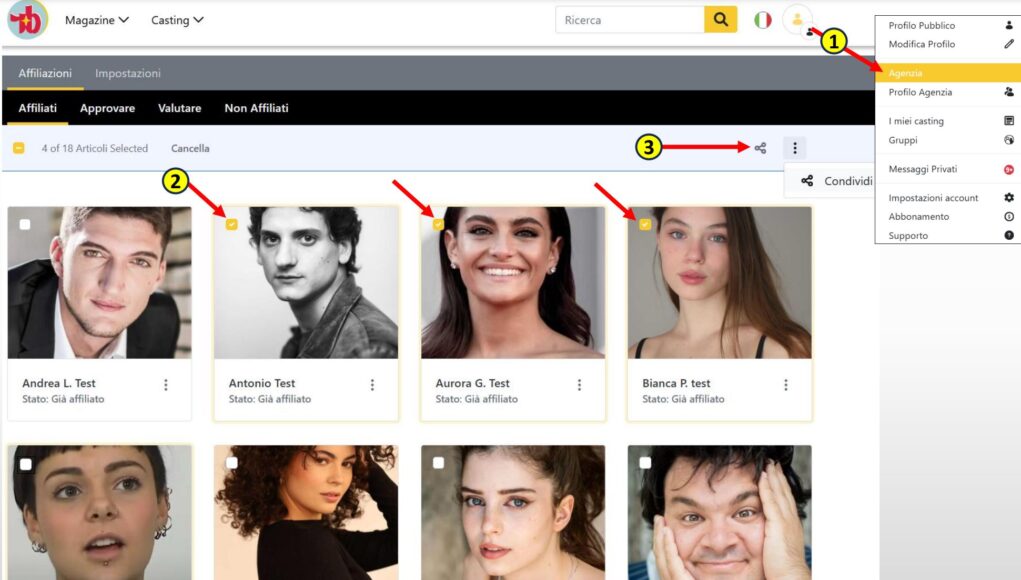Click the Abbonamento info icon
Image resolution: width=1021 pixels, height=580 pixels.
click(x=1009, y=217)
